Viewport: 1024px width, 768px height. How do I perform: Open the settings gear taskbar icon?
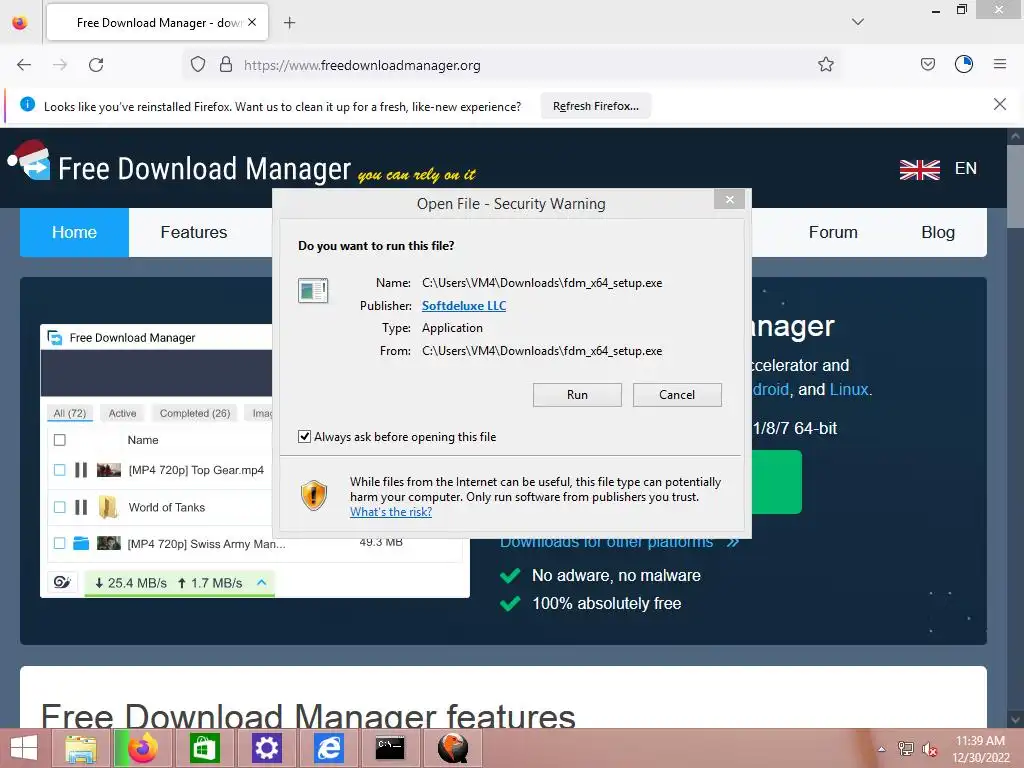pos(266,748)
